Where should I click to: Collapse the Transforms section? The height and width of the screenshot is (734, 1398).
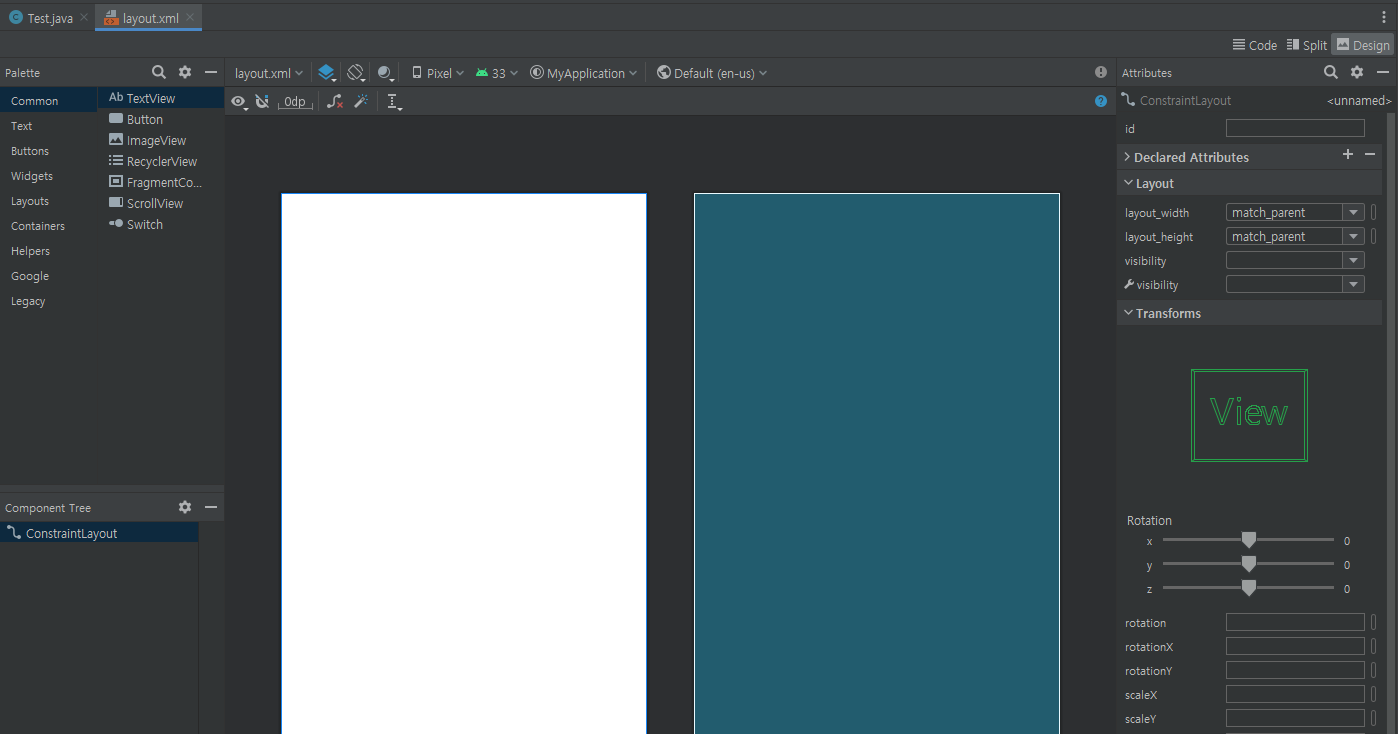click(1127, 313)
